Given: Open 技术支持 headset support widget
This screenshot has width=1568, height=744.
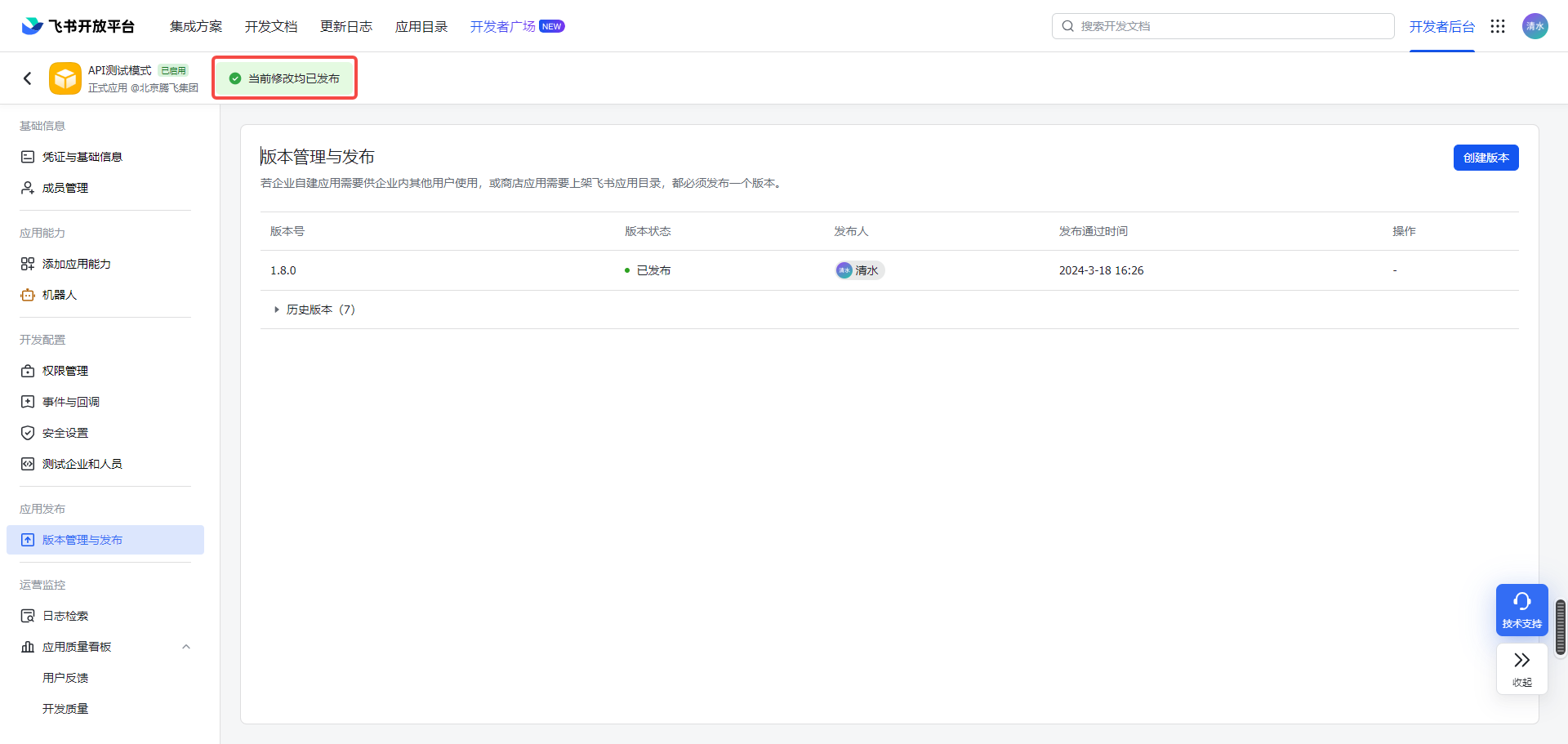Looking at the screenshot, I should tap(1521, 609).
